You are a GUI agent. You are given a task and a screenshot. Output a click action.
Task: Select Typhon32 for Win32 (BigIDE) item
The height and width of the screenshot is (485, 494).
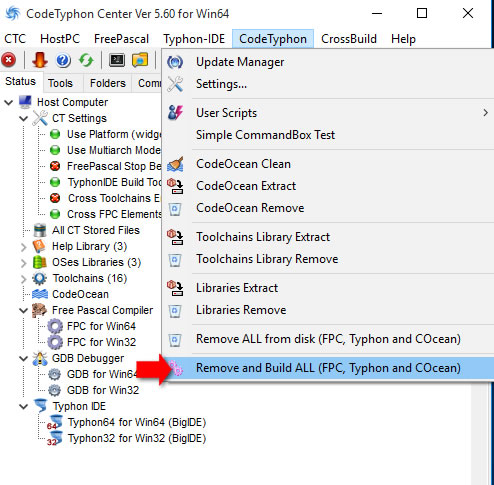click(x=137, y=438)
